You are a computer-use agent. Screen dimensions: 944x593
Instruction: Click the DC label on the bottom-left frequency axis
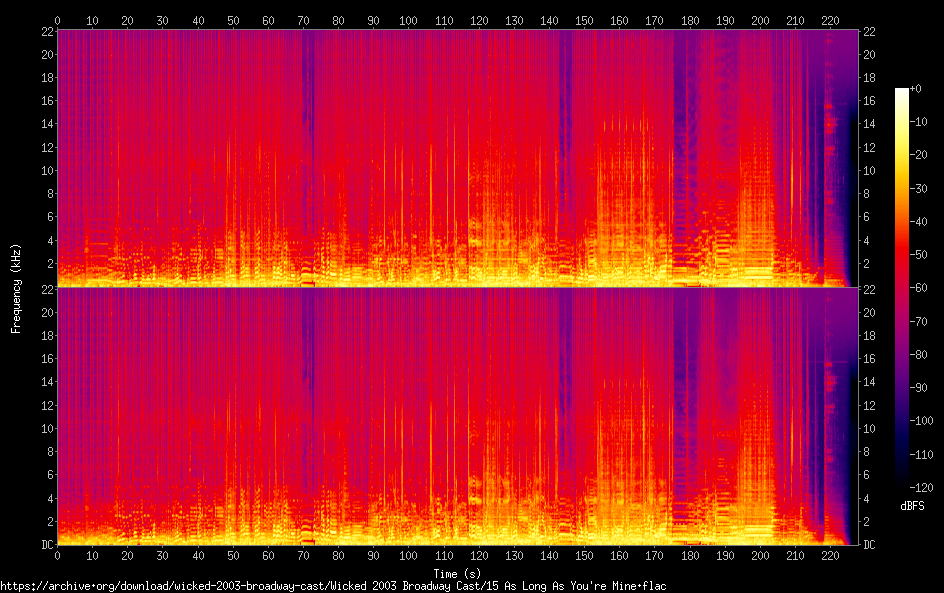(x=45, y=544)
